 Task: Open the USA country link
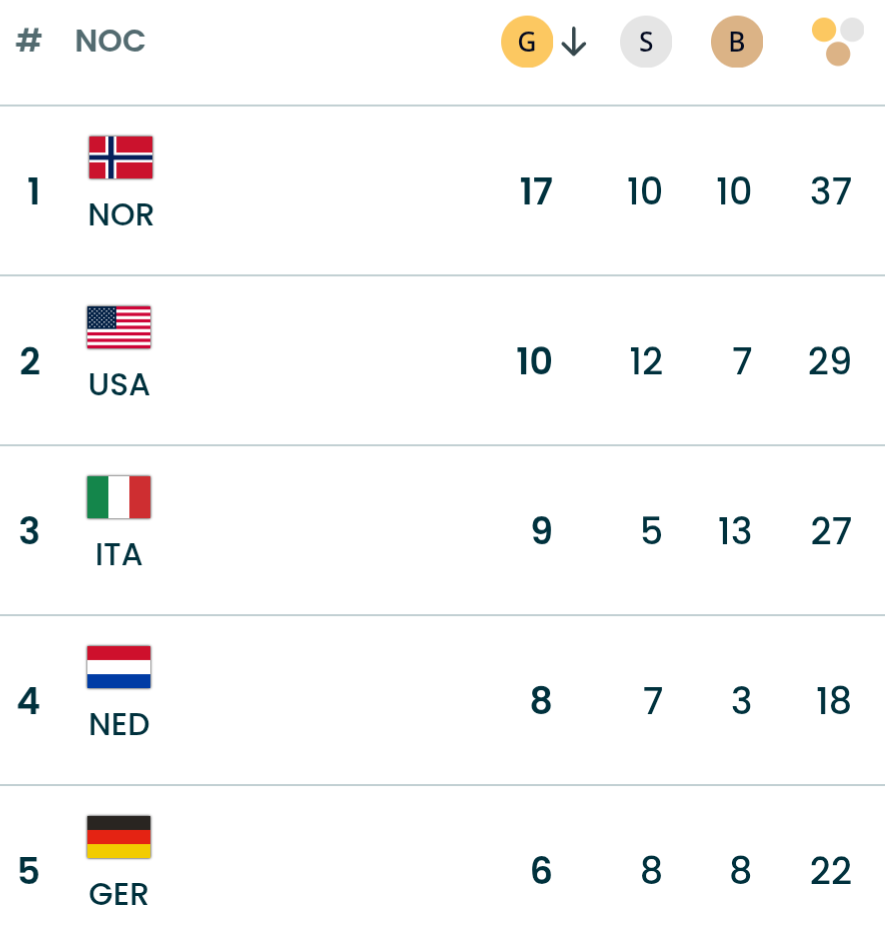click(119, 385)
